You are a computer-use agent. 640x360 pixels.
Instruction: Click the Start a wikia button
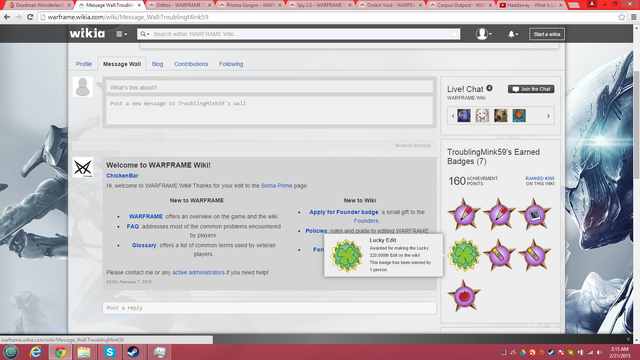547,34
